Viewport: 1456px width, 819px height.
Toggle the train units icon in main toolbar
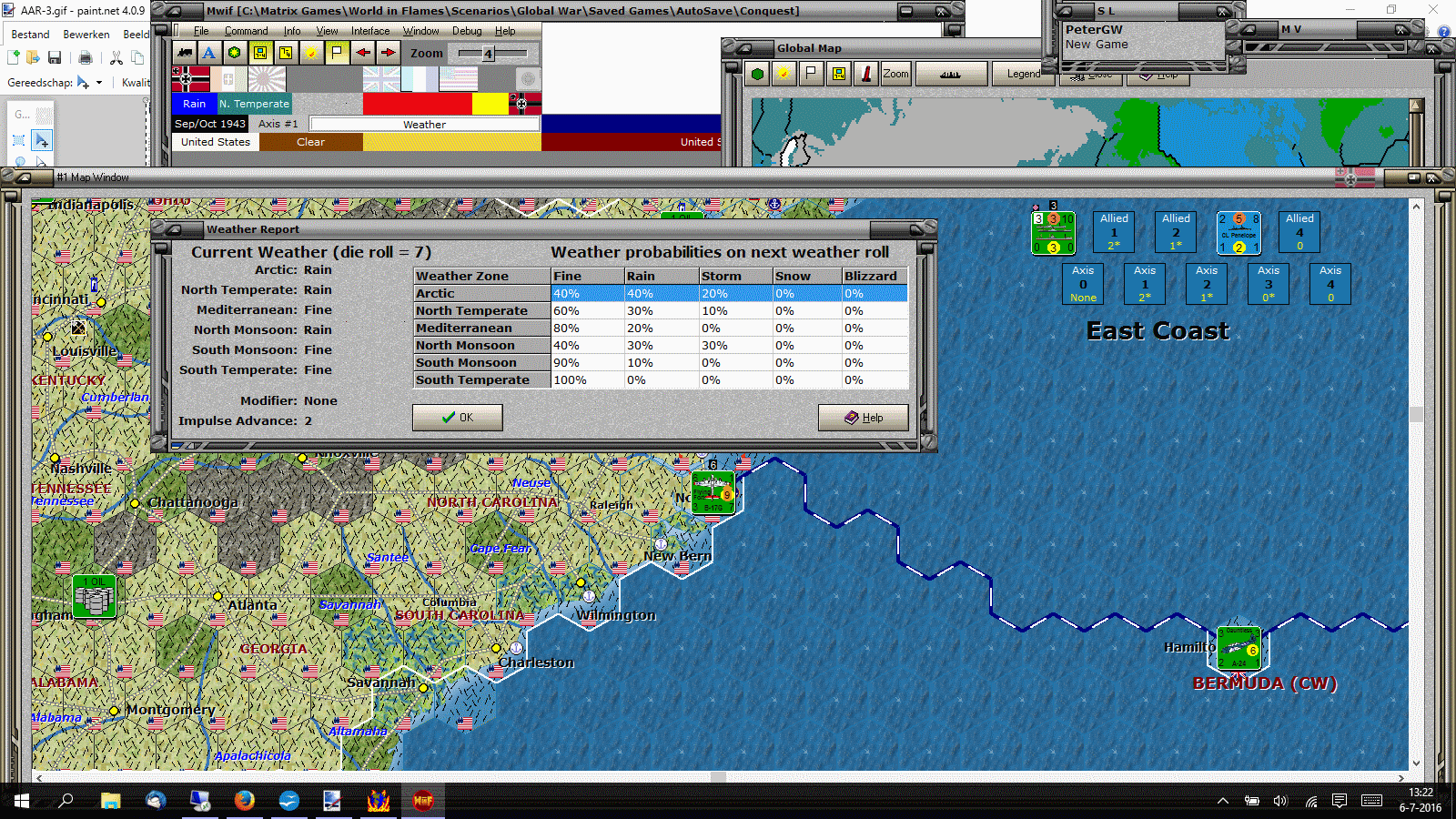click(x=185, y=53)
